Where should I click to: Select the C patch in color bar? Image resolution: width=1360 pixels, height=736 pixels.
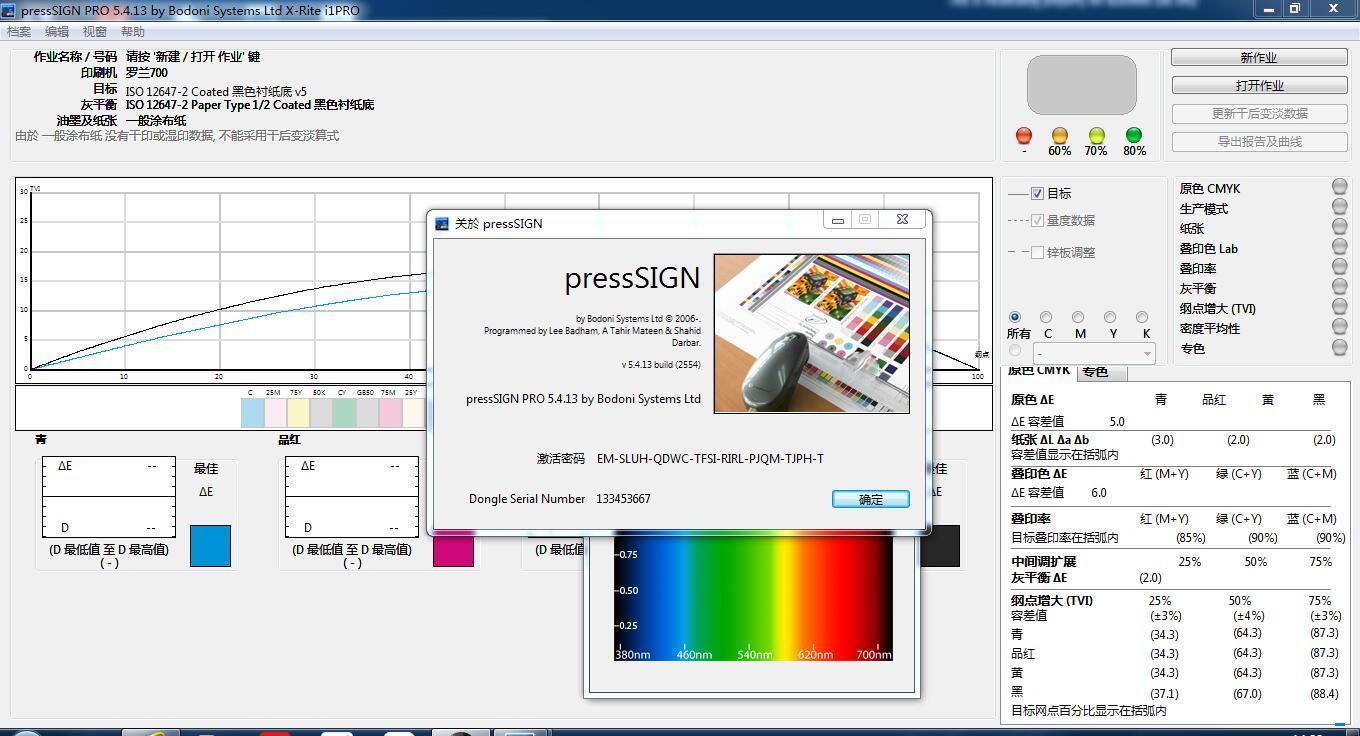pos(252,412)
